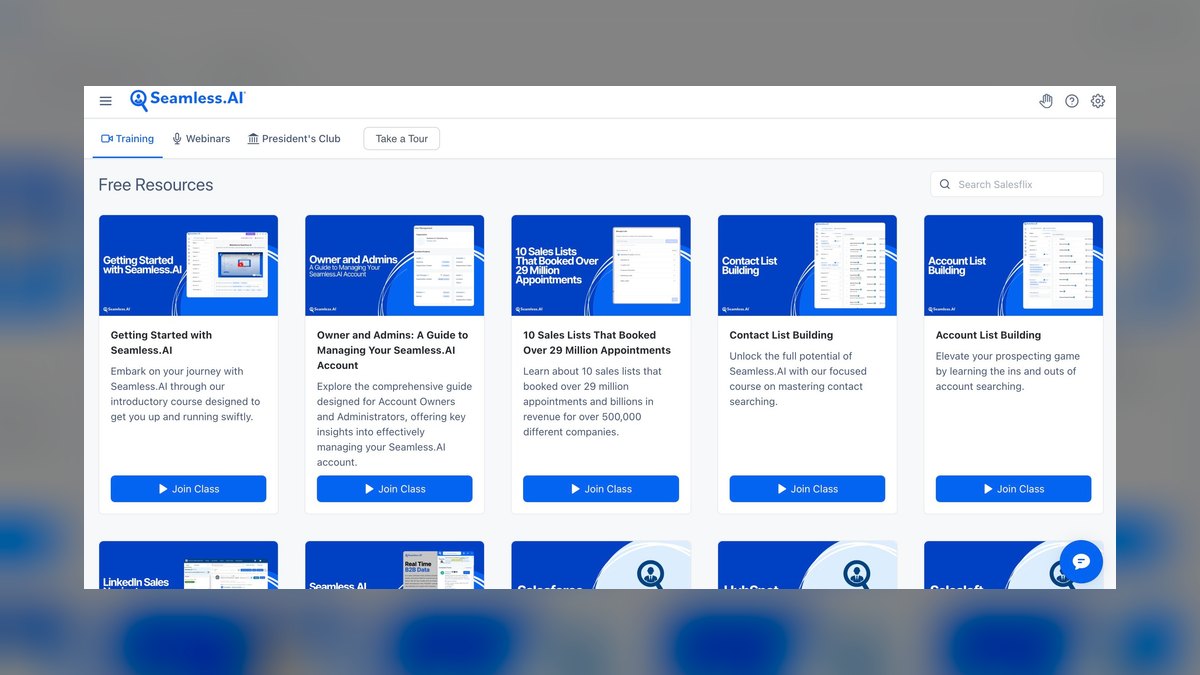Open the settings gear icon

pyautogui.click(x=1098, y=101)
